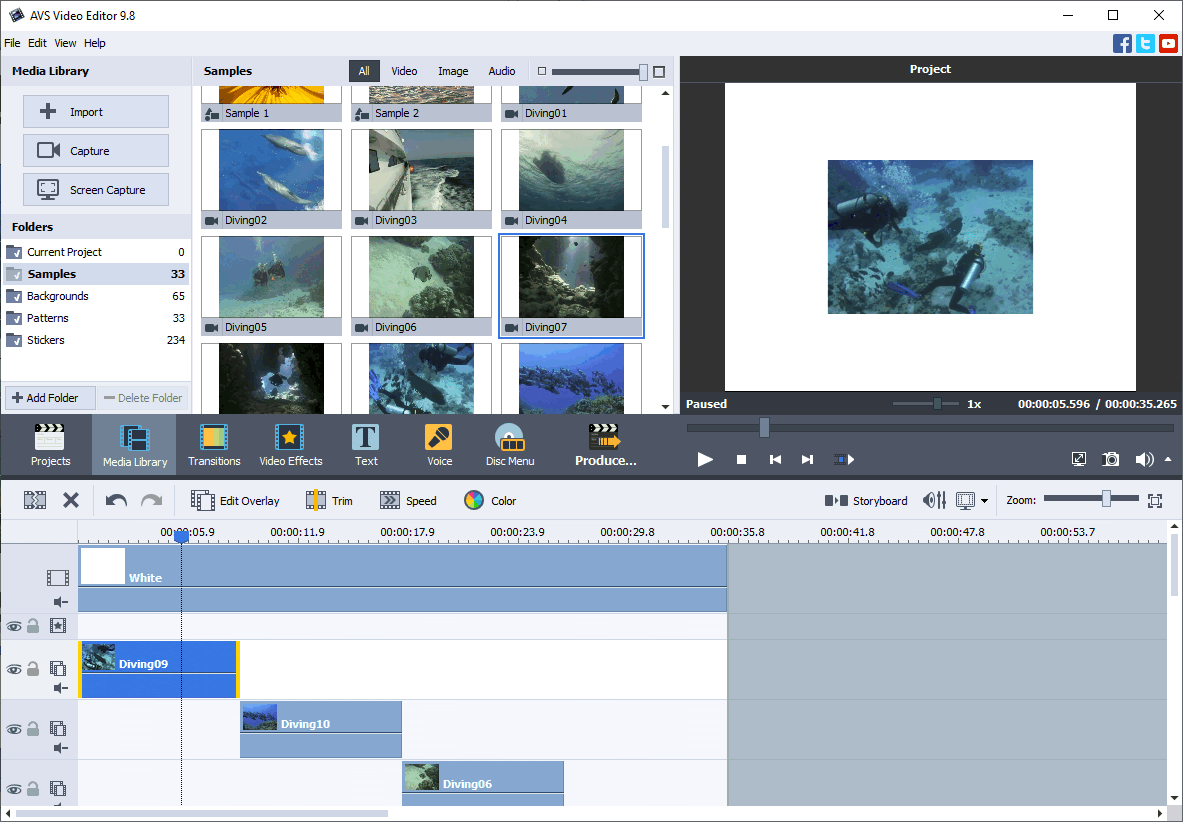This screenshot has width=1183, height=822.
Task: Open the preview display mode dropdown
Action: coord(984,501)
